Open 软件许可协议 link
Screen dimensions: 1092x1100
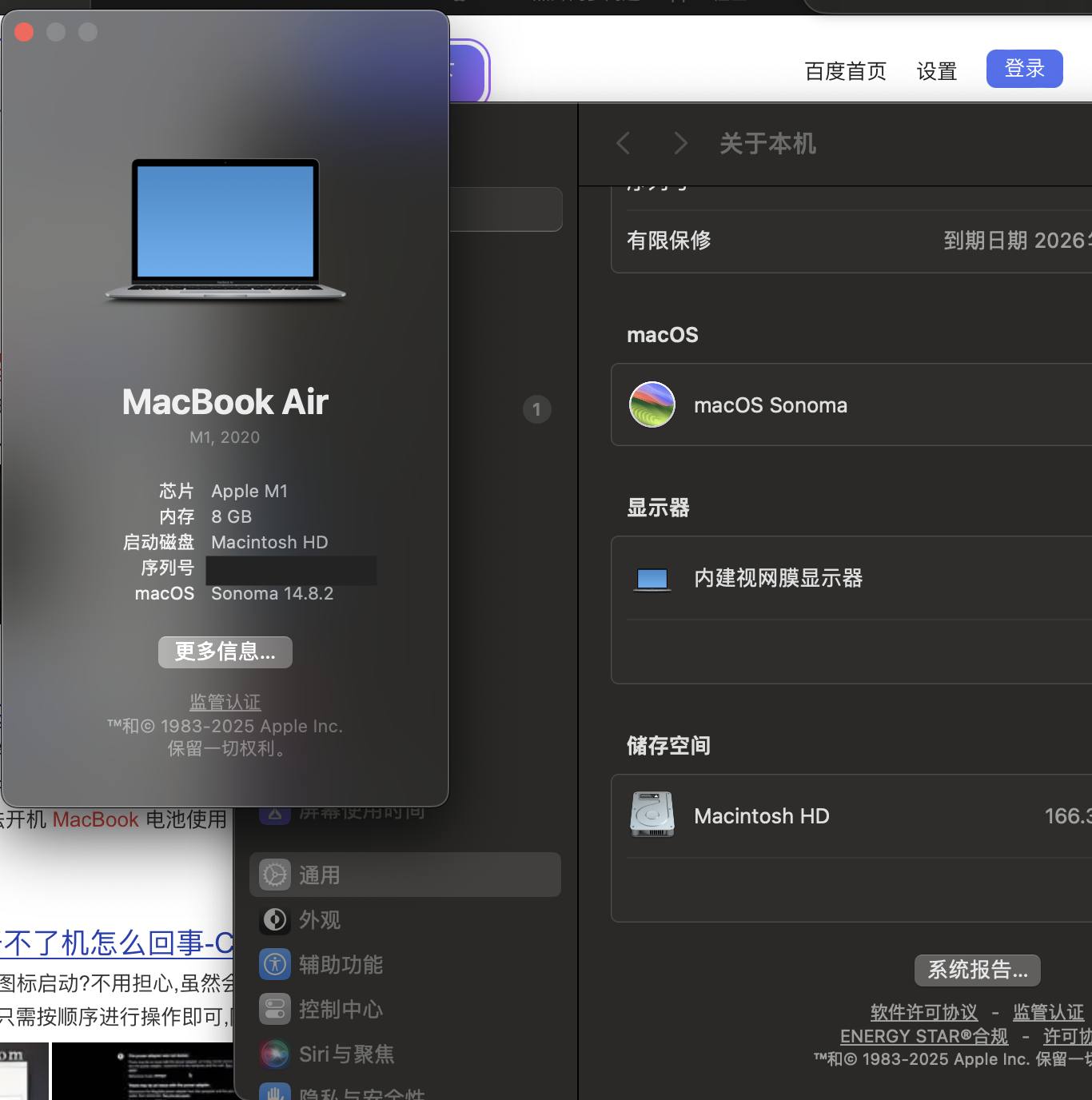923,1013
